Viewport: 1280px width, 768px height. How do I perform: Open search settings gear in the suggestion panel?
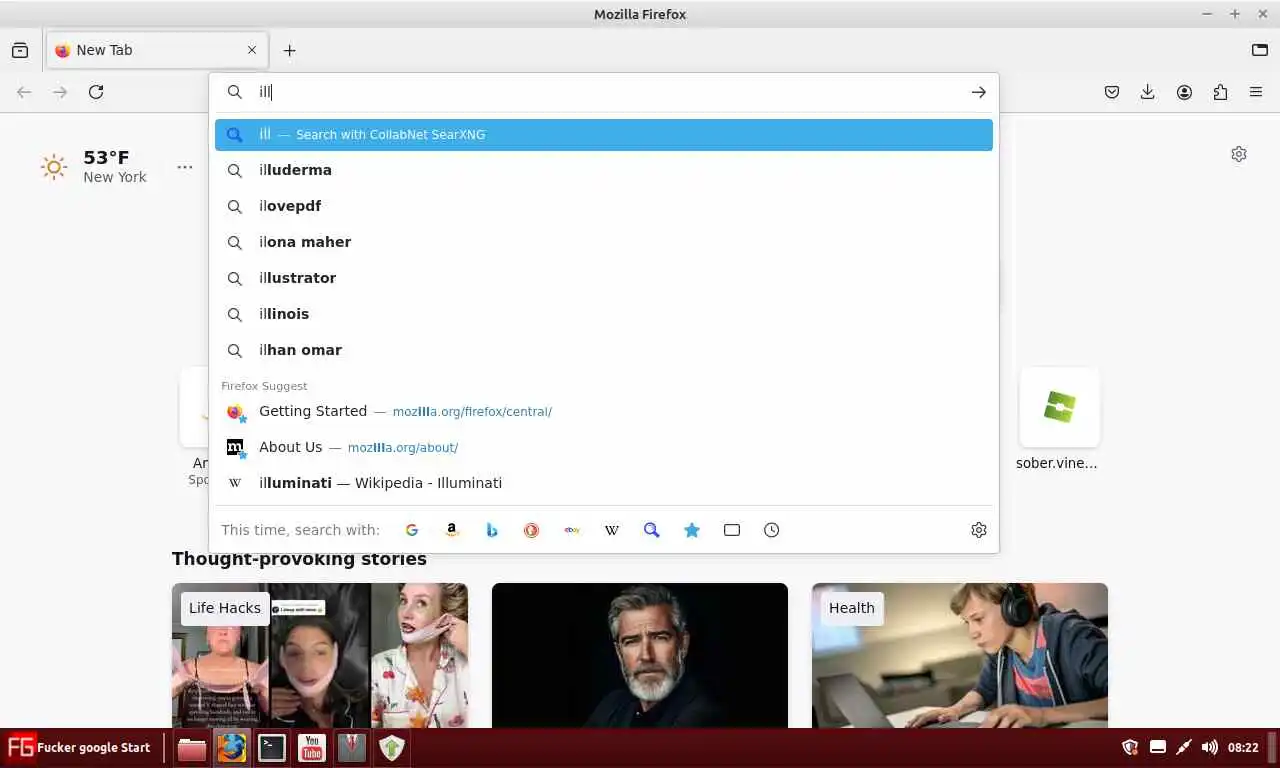point(979,530)
